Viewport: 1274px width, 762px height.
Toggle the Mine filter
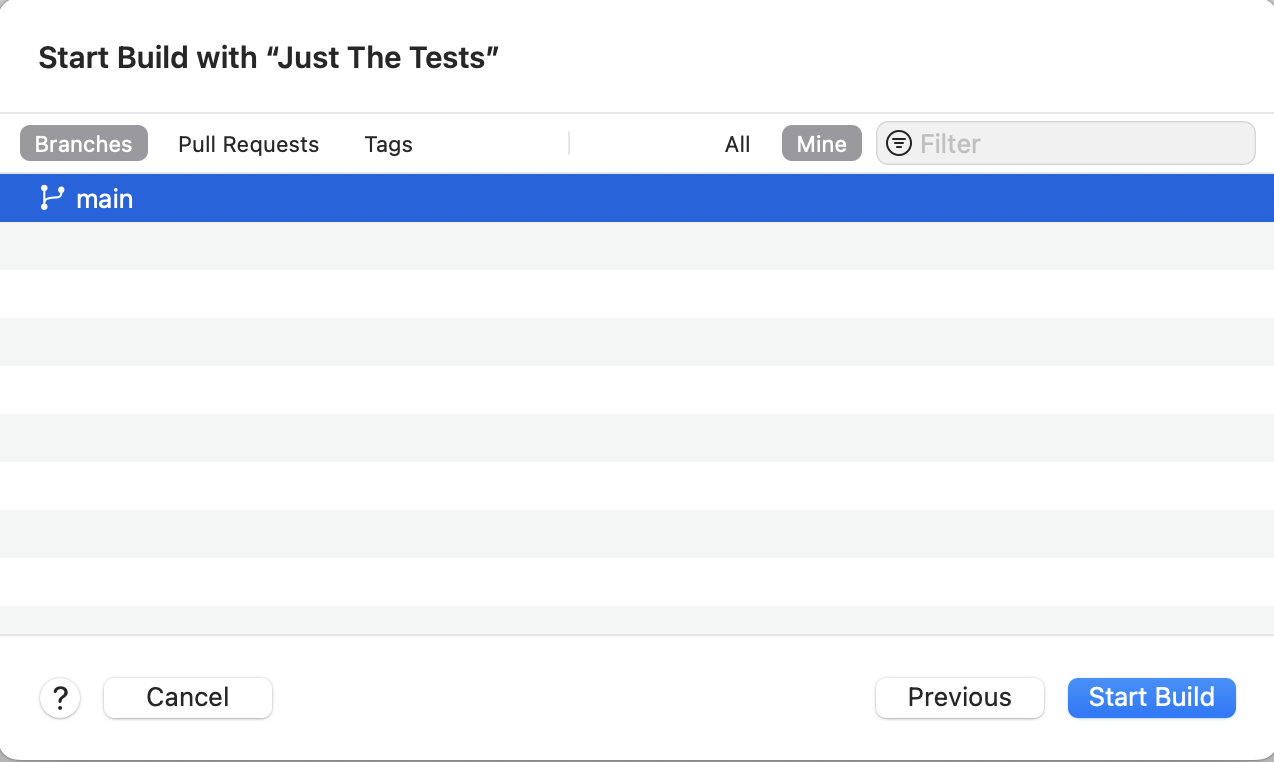[821, 144]
